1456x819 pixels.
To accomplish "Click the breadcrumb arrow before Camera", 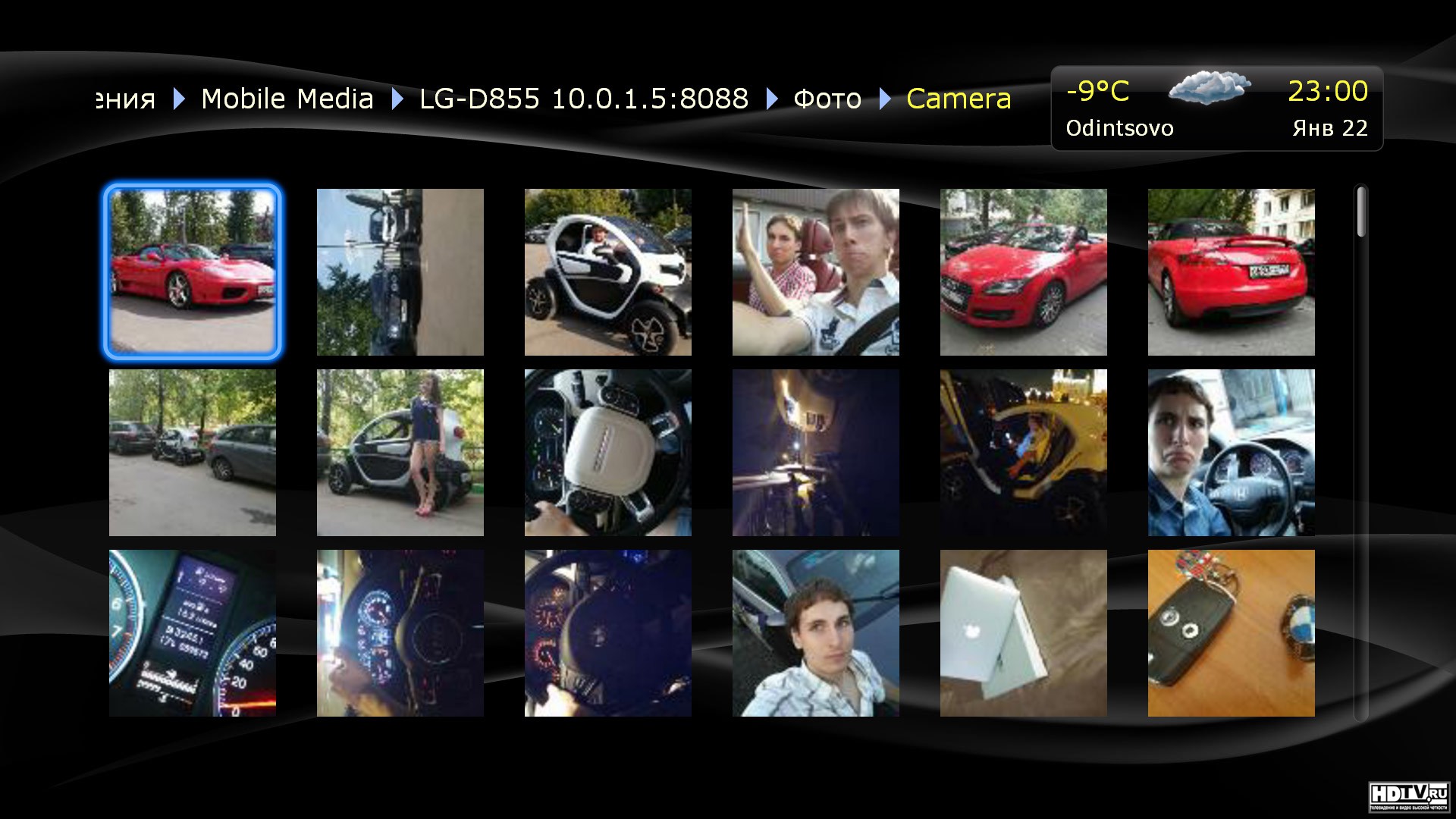I will pos(885,99).
